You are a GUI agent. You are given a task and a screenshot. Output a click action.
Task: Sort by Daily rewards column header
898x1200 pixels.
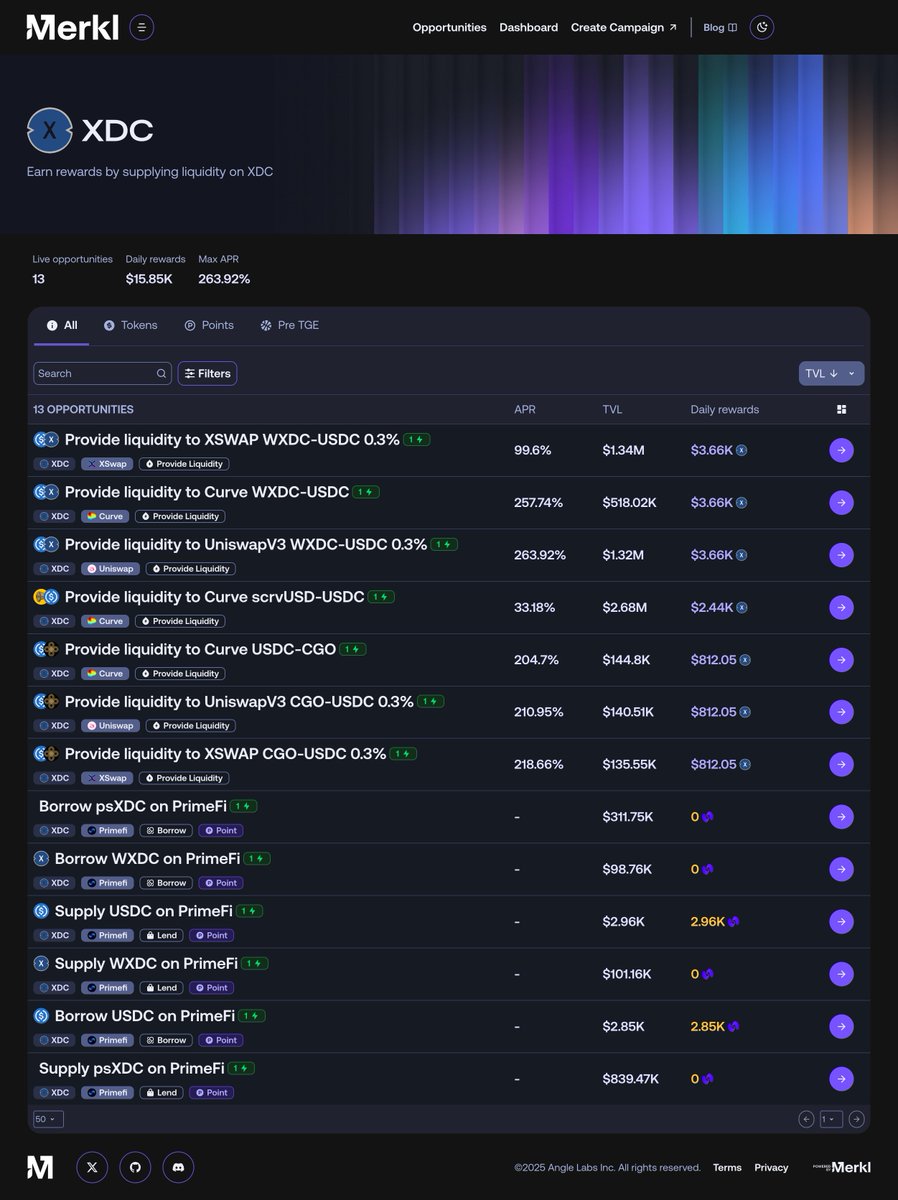(x=725, y=409)
